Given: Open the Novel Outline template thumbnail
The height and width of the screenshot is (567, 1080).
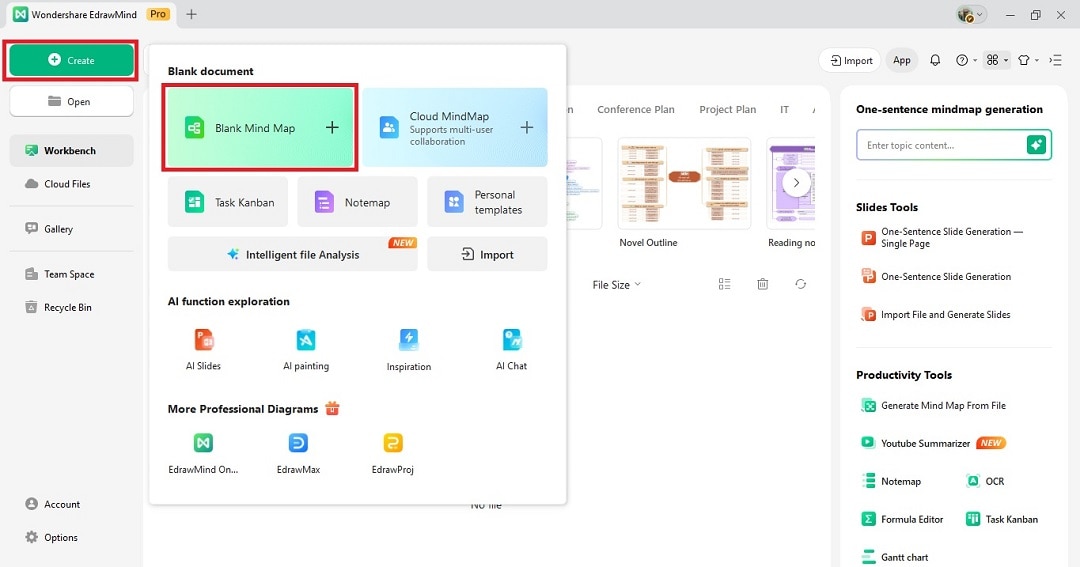Looking at the screenshot, I should [684, 183].
